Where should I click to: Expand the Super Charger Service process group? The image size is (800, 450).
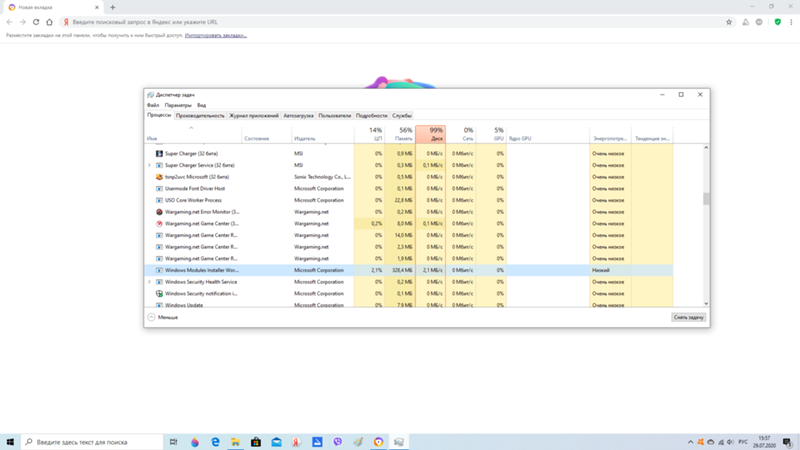pyautogui.click(x=149, y=165)
